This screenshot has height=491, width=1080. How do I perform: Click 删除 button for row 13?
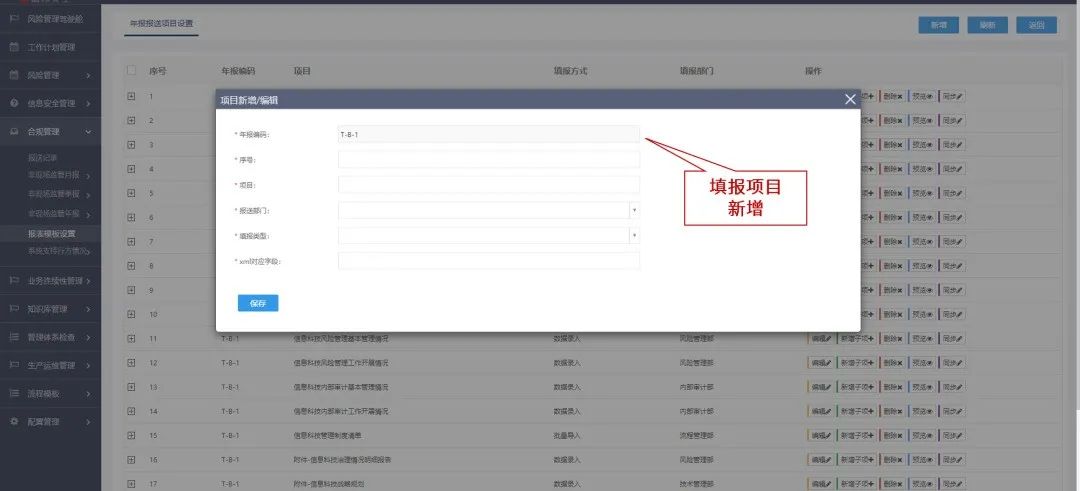[x=892, y=386]
